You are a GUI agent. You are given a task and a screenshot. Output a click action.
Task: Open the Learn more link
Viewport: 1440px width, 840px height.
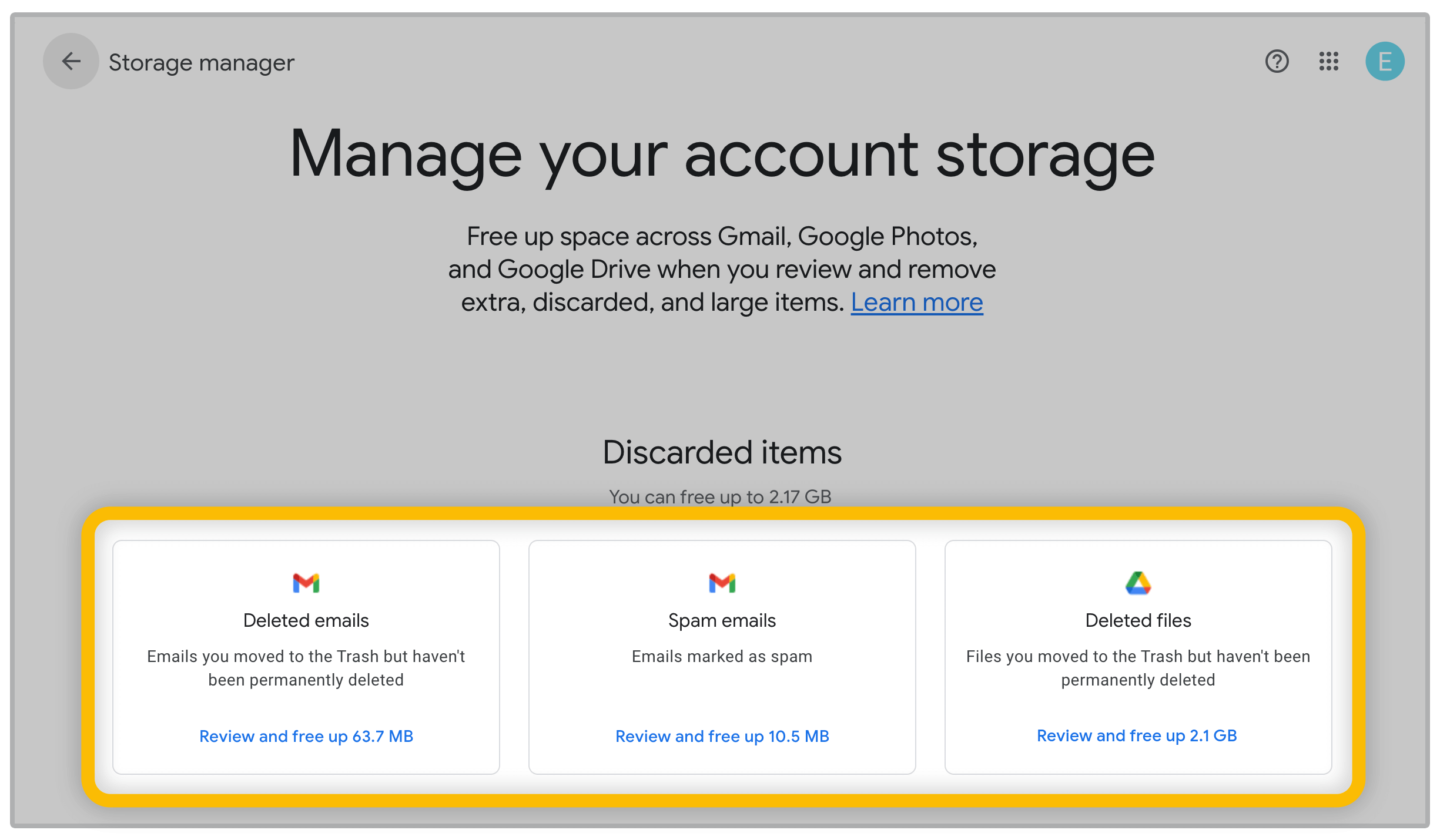click(916, 303)
